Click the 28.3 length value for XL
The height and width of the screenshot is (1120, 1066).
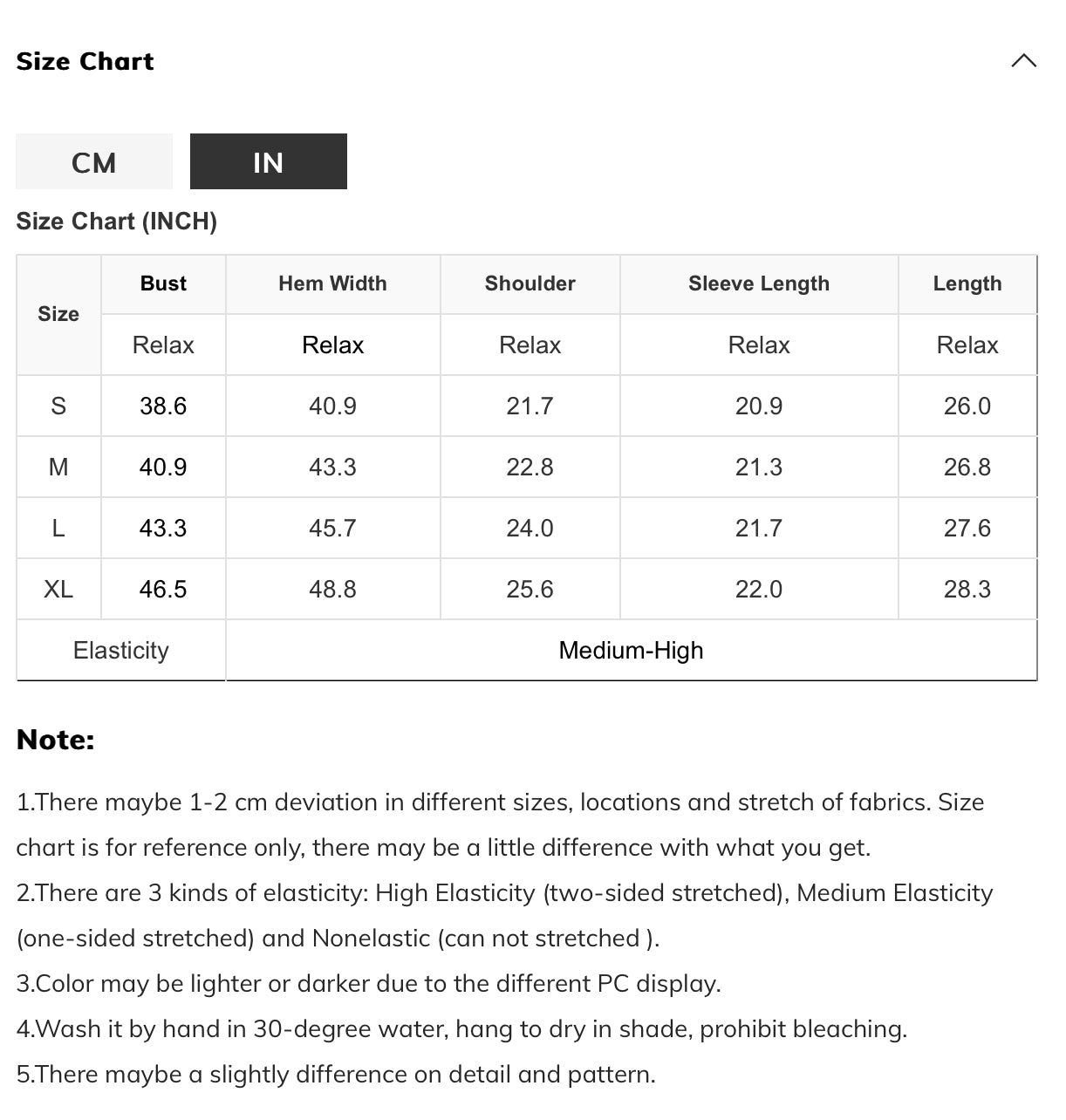pos(967,589)
